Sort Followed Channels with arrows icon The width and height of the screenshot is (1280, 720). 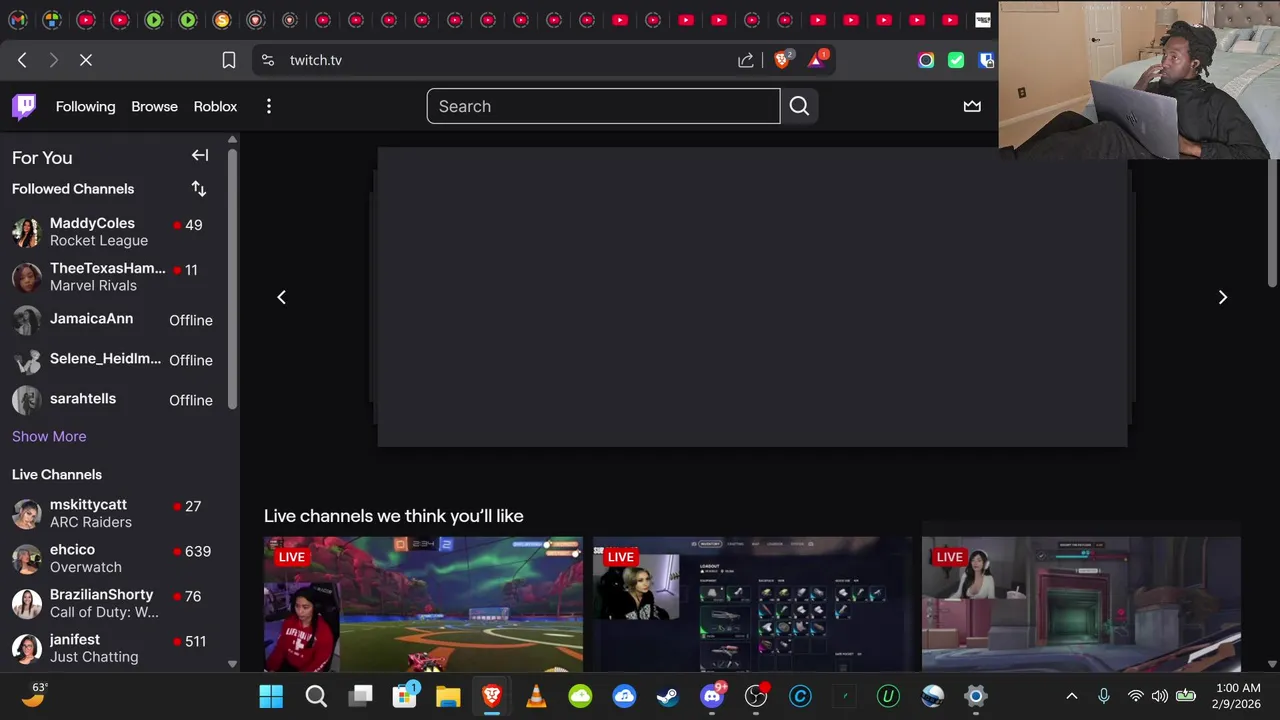coord(199,188)
